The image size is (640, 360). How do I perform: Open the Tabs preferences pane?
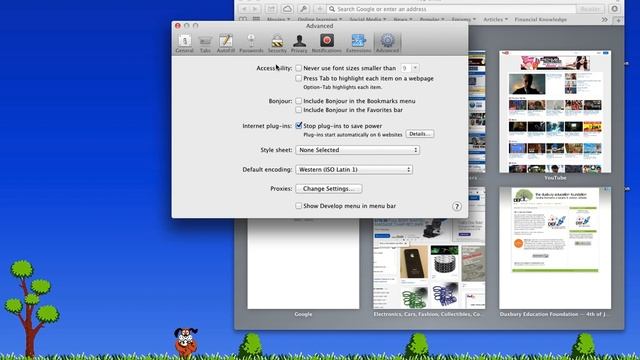click(x=205, y=43)
